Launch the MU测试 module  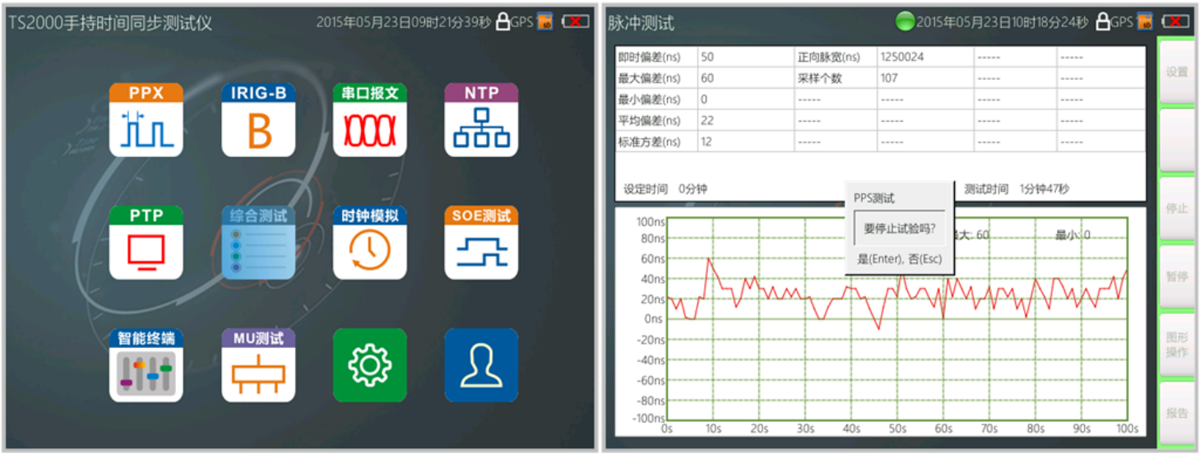(258, 365)
